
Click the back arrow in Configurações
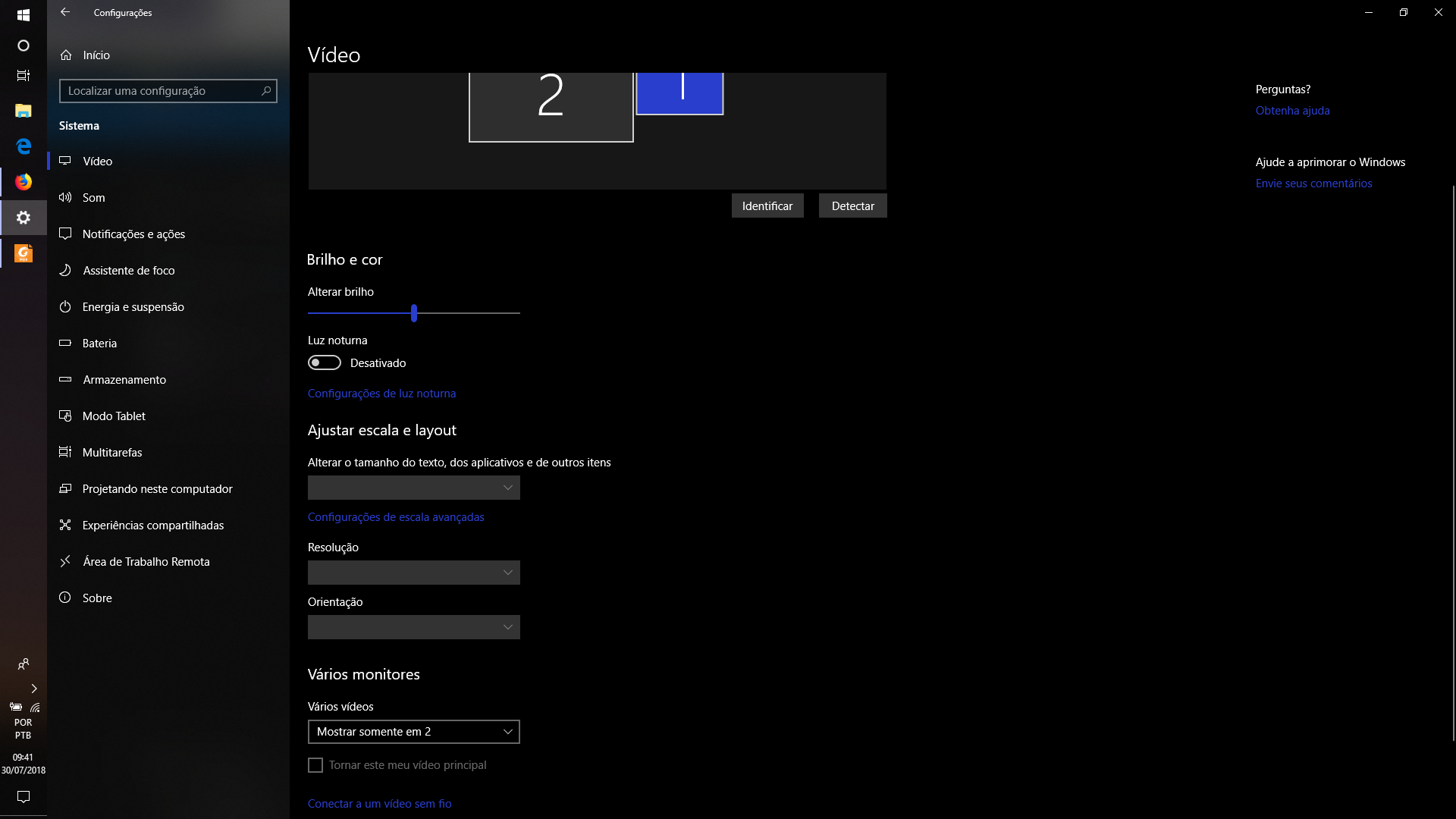click(65, 12)
